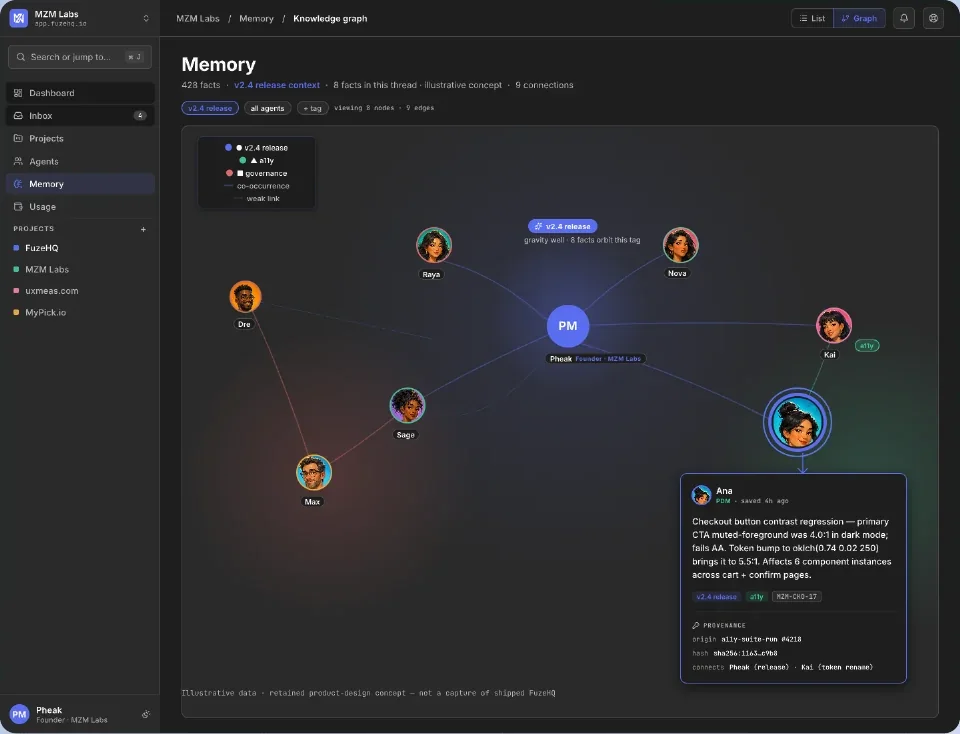
Task: Expand the MZM Labs workspace switcher
Action: pos(146,18)
